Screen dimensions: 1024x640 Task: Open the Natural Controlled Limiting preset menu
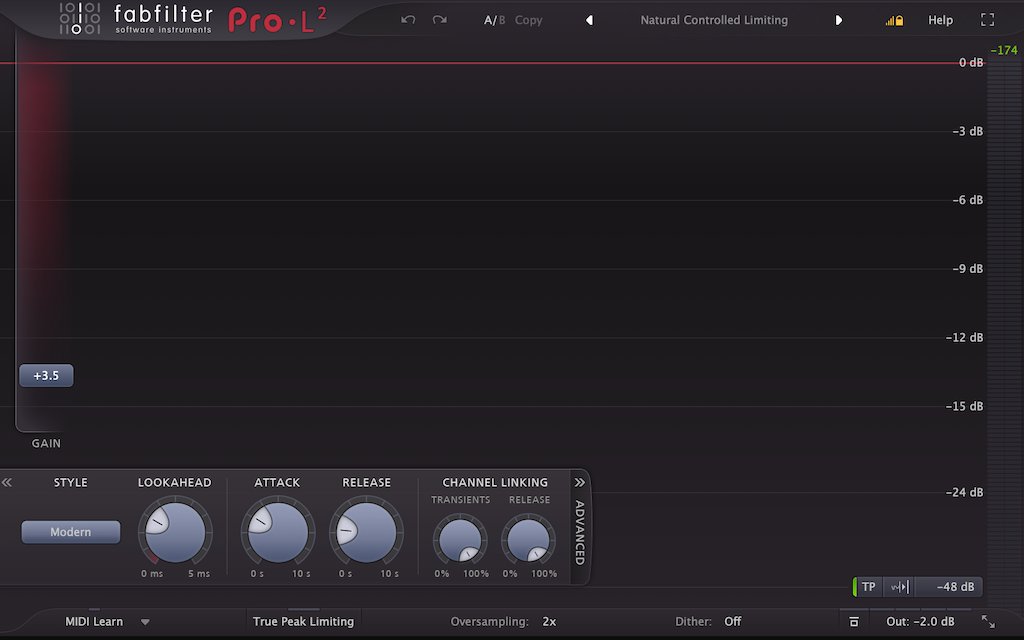pyautogui.click(x=714, y=20)
